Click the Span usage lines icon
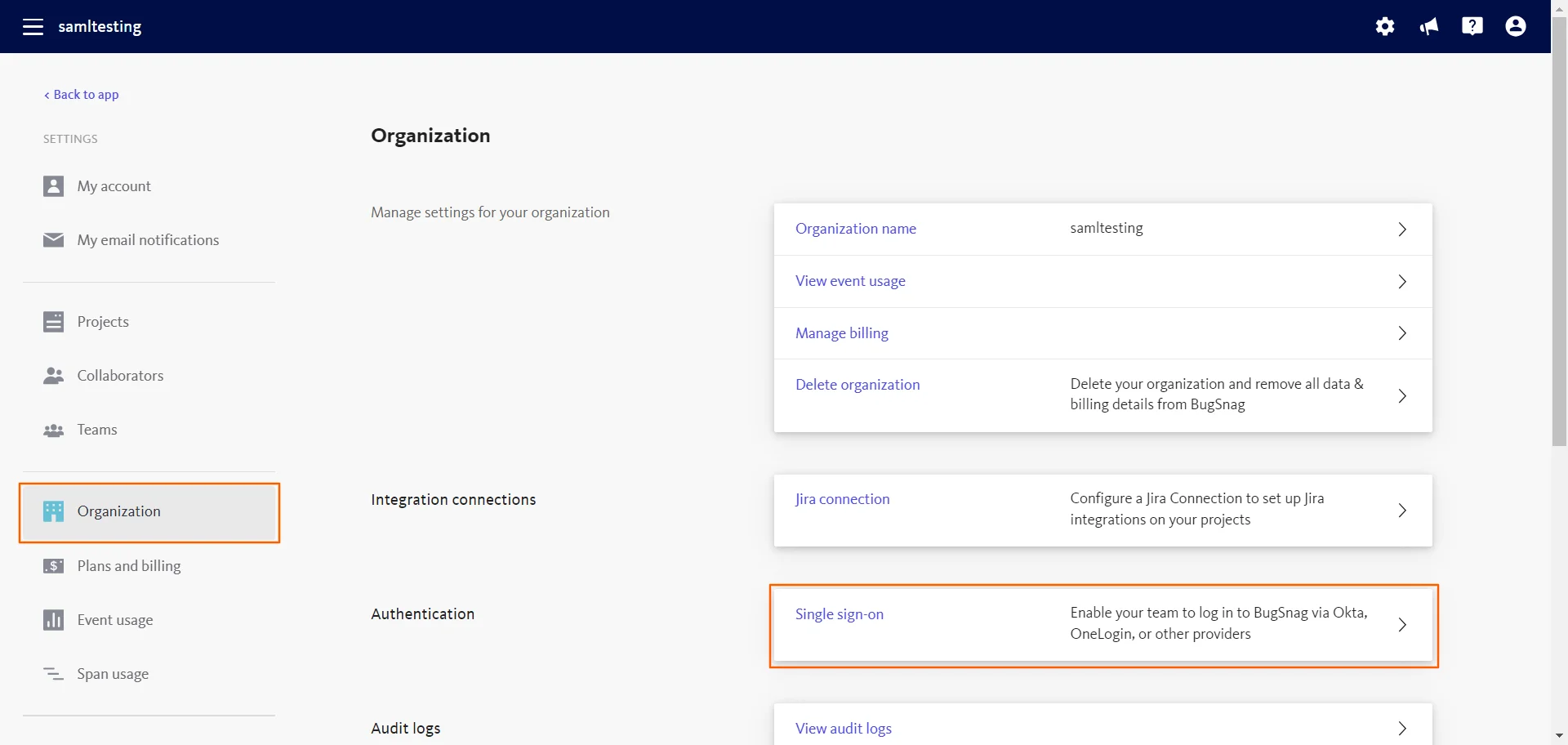Screen dimensions: 1568x745 coord(53,674)
